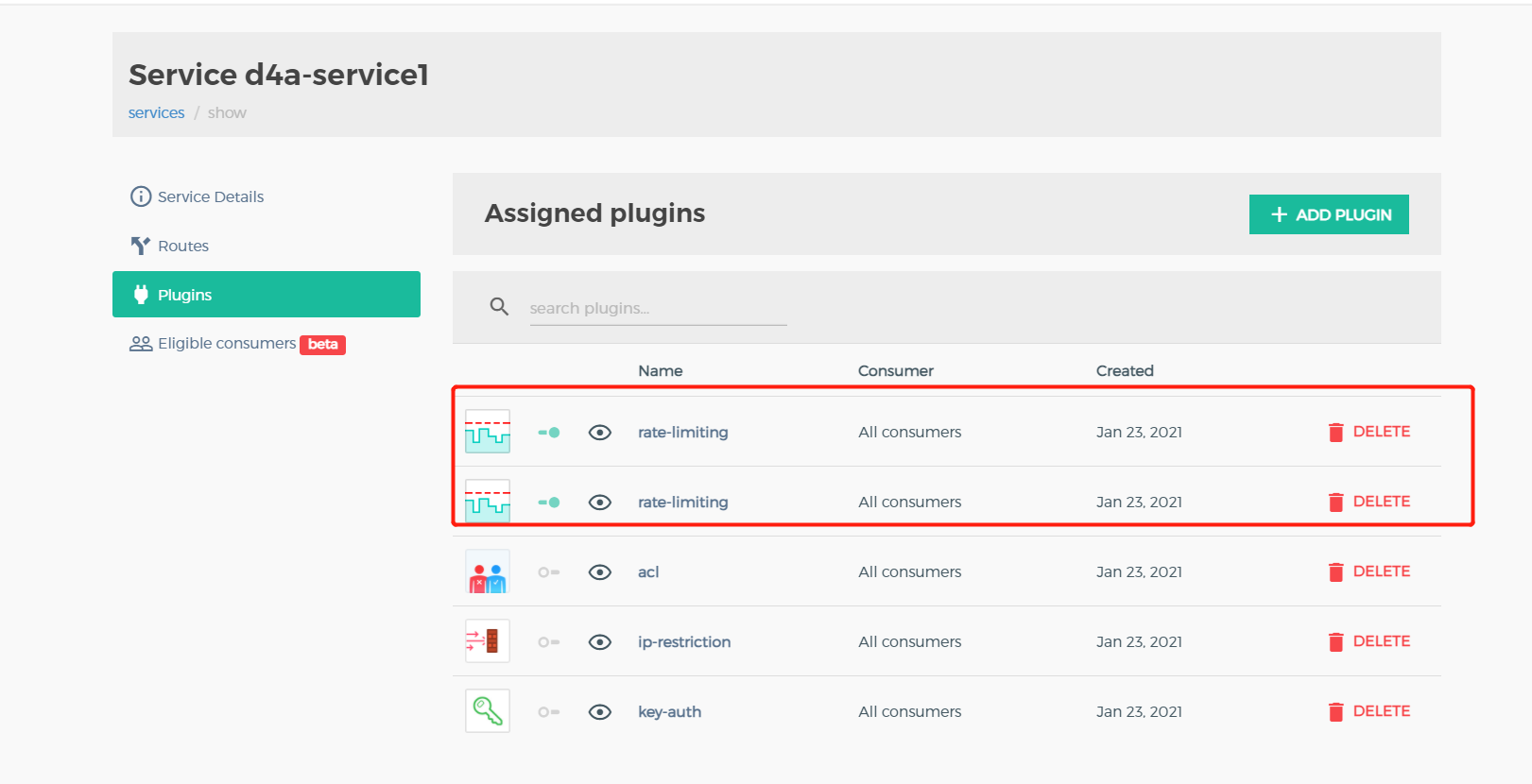Go to the Routes sidebar section
1532x784 pixels.
tap(170, 246)
